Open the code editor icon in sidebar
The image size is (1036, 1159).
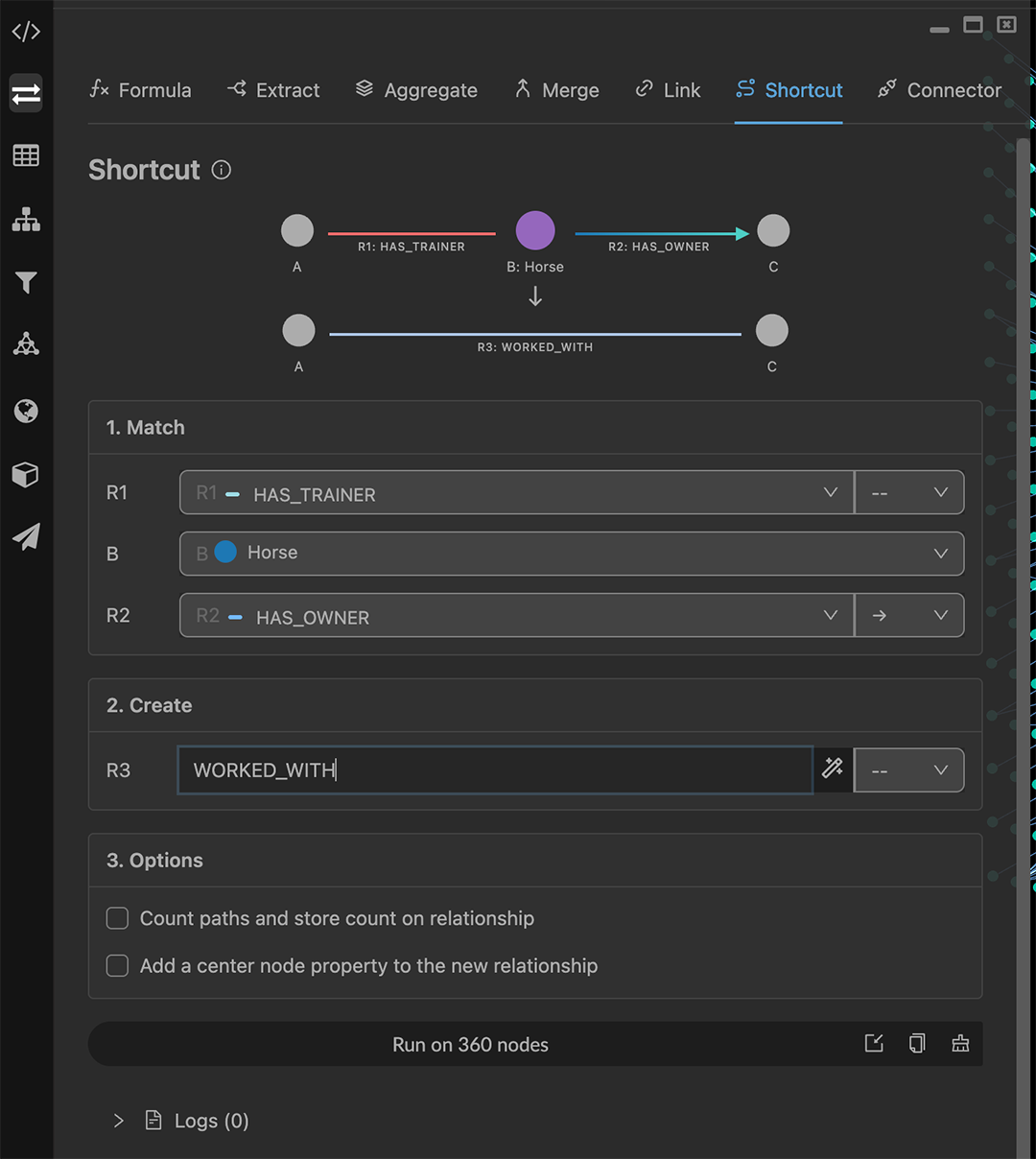pos(26,32)
